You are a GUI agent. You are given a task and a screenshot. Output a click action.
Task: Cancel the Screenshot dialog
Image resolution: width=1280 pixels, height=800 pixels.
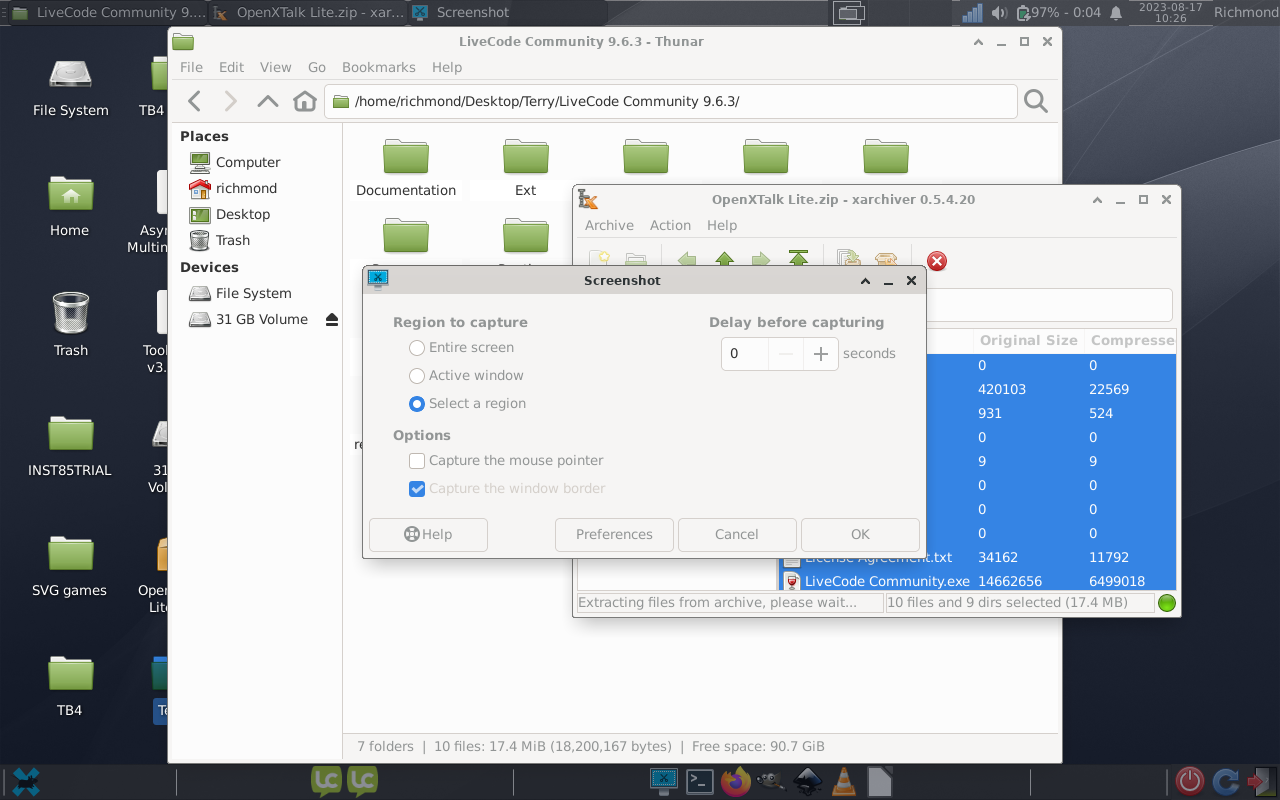[x=737, y=534]
